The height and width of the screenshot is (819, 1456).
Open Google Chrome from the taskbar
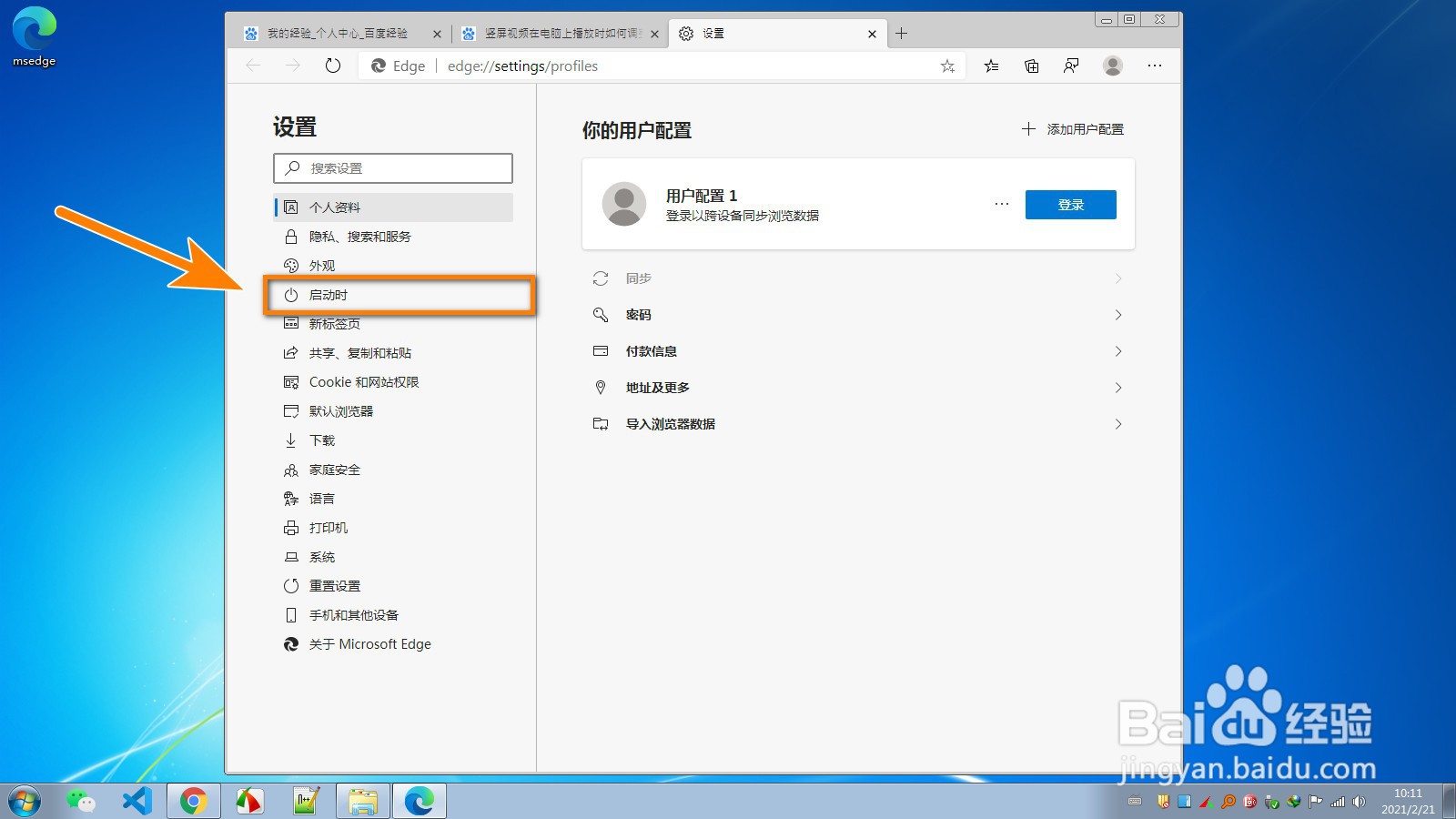(193, 802)
